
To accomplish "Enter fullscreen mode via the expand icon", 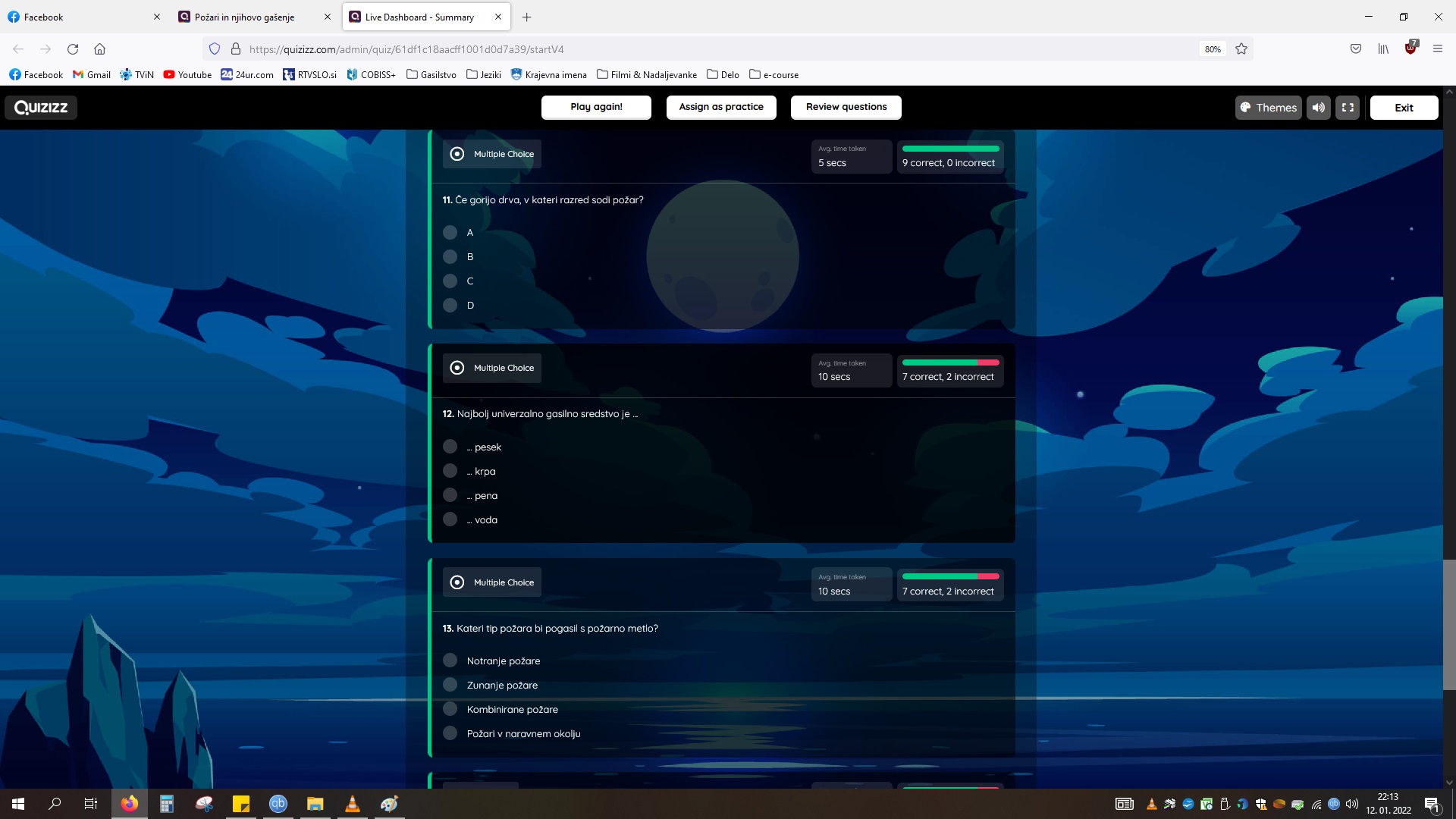I will 1348,108.
